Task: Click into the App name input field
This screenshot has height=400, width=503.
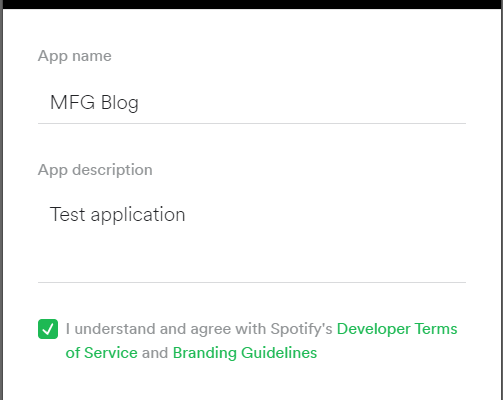Action: pos(252,102)
